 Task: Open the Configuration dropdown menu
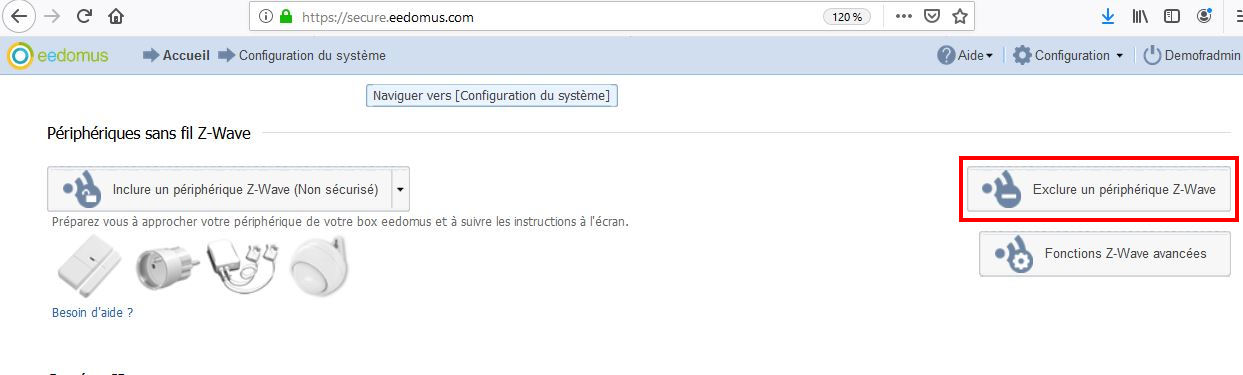[1068, 56]
